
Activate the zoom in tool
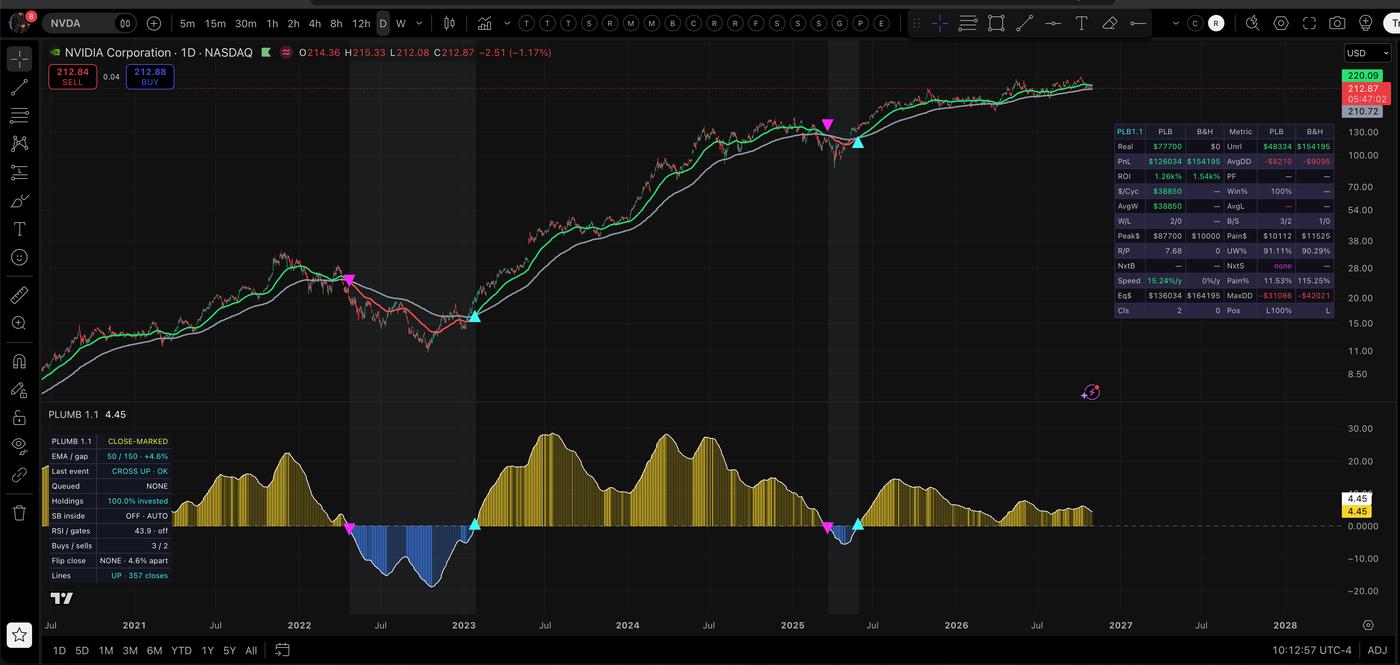point(19,323)
